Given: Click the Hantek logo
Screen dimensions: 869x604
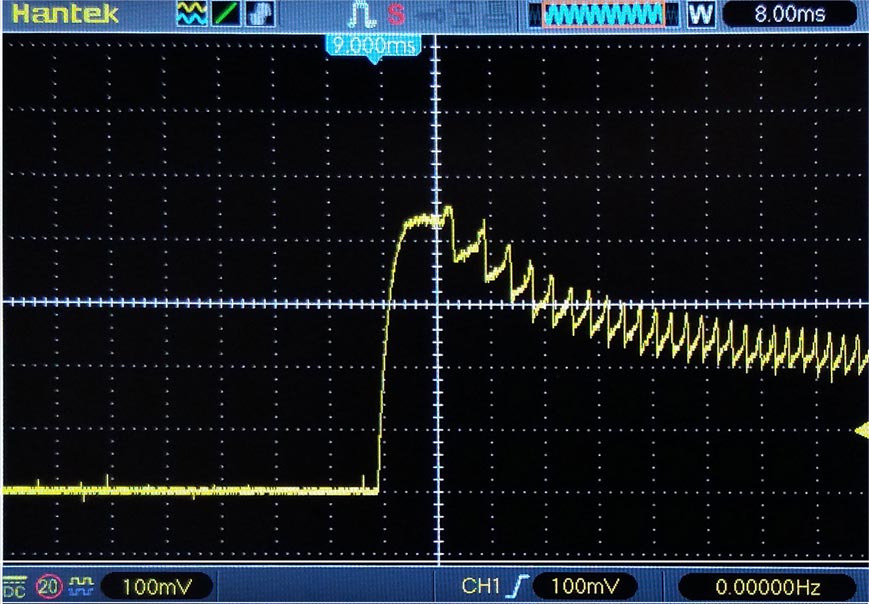Looking at the screenshot, I should coord(65,13).
